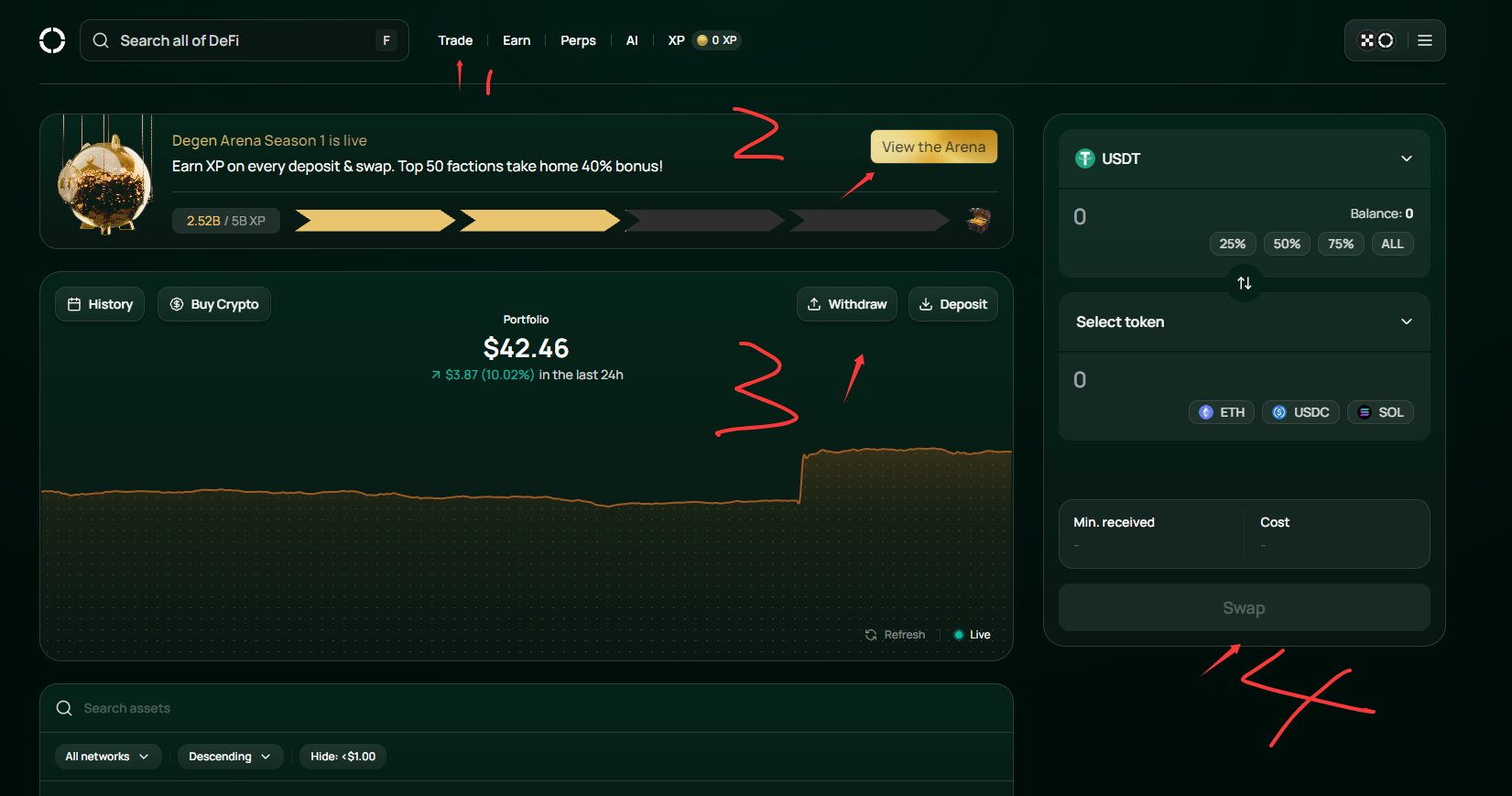Select 25% of balance
1512x796 pixels.
pos(1233,244)
